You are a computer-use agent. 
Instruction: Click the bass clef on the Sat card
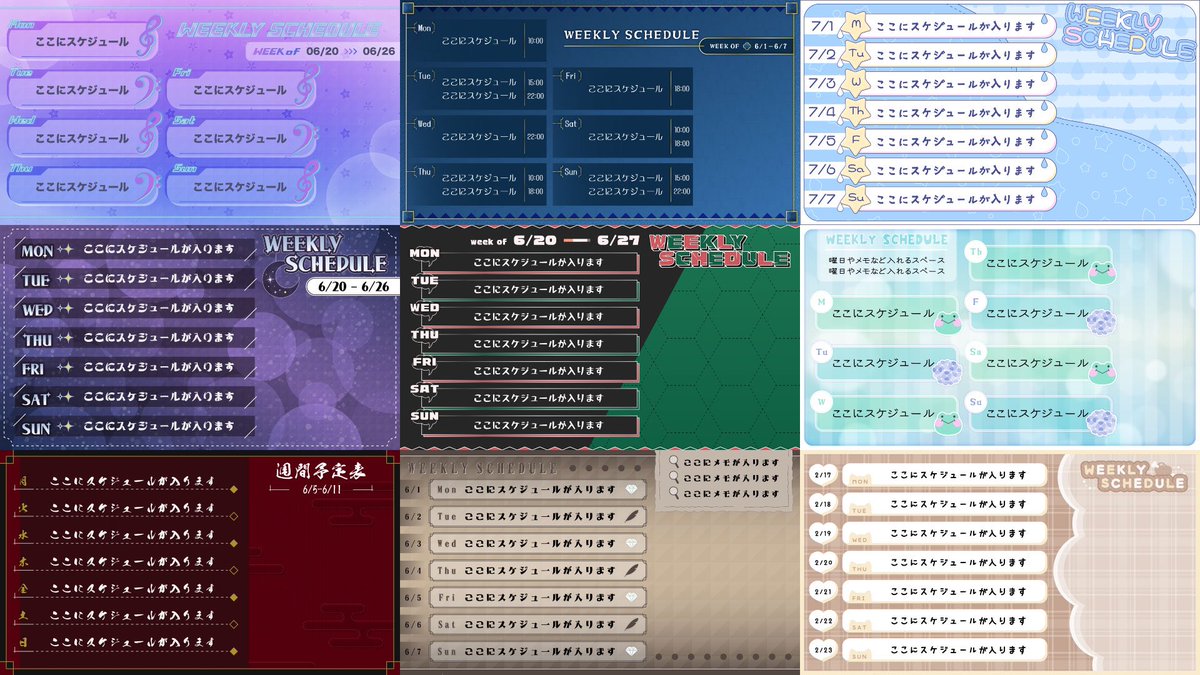306,137
